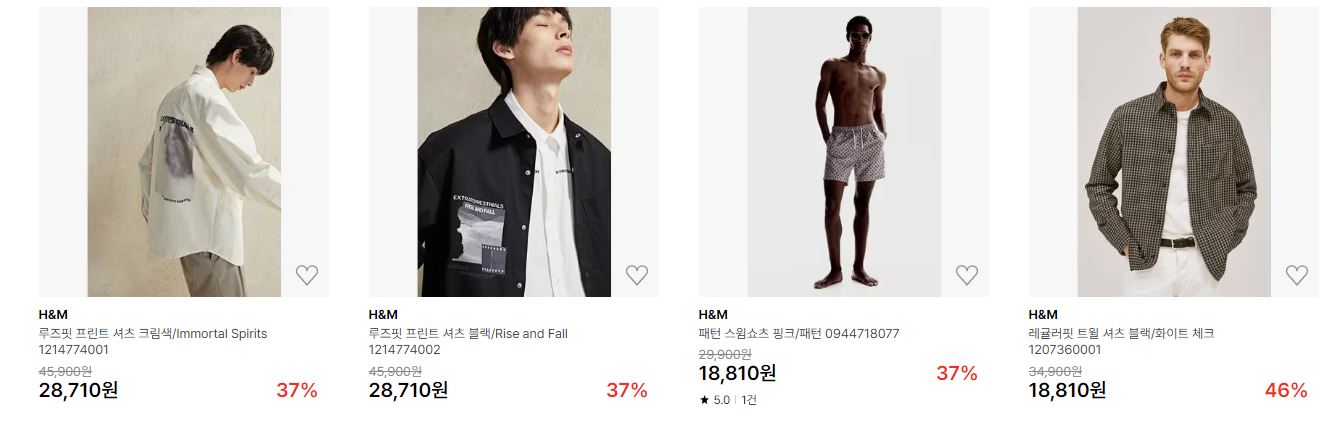Select 18,810원 price of swim shorts
The height and width of the screenshot is (440, 1325).
click(738, 373)
